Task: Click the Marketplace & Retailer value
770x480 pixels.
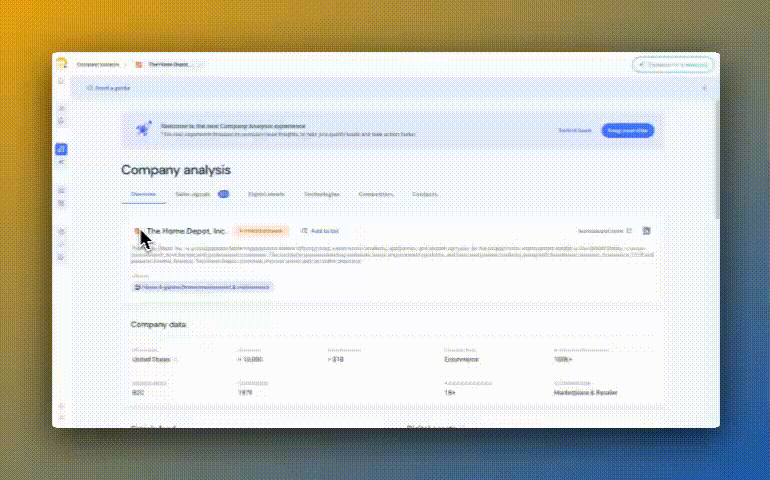Action: pos(585,393)
